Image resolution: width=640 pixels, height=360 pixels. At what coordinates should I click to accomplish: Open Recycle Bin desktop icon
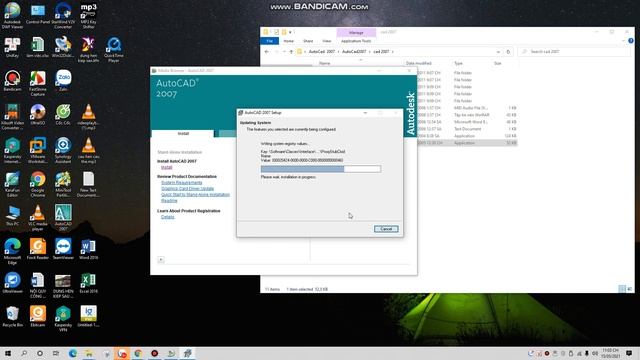pos(12,317)
